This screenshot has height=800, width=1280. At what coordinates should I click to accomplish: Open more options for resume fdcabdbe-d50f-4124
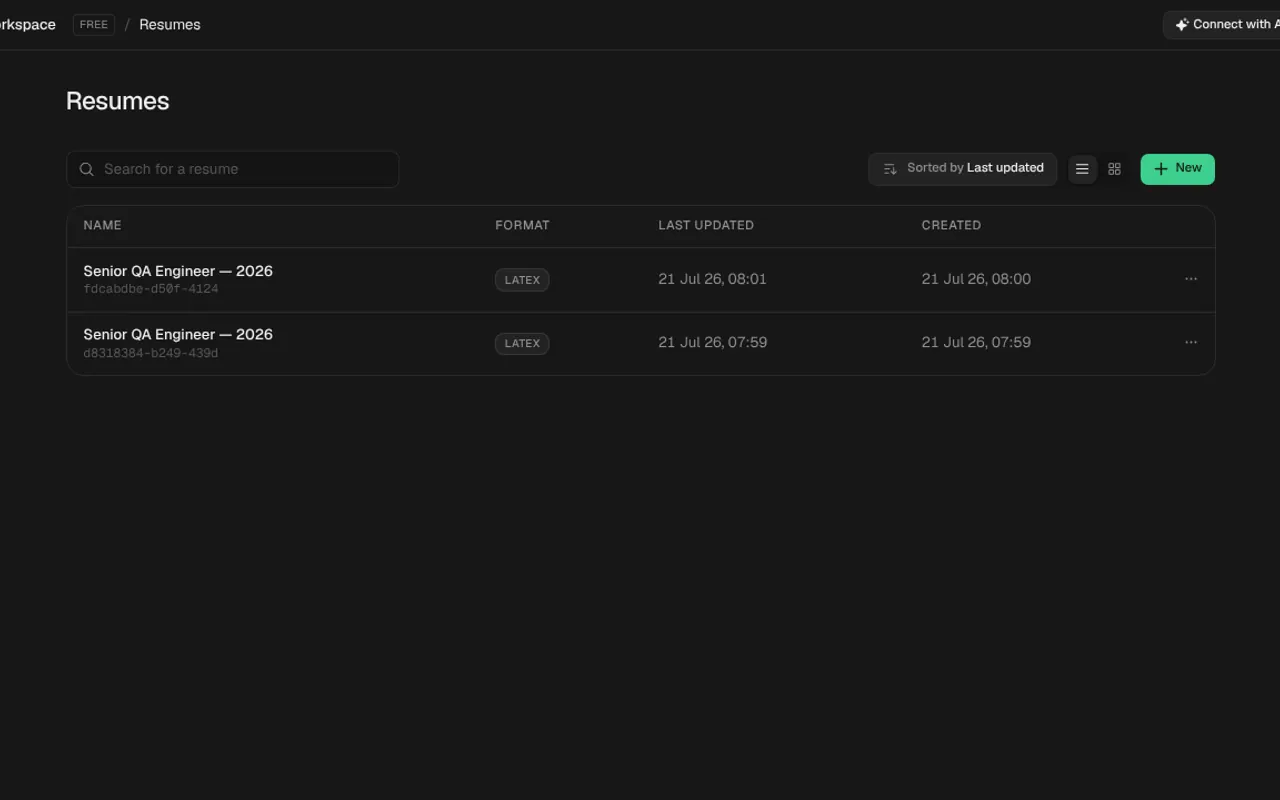1191,279
